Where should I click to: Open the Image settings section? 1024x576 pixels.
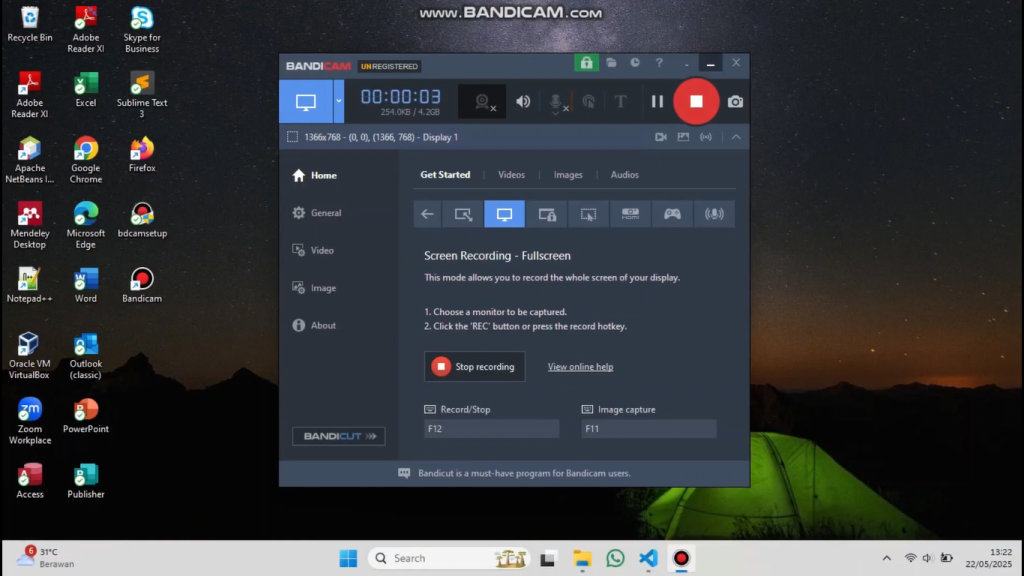pyautogui.click(x=314, y=288)
